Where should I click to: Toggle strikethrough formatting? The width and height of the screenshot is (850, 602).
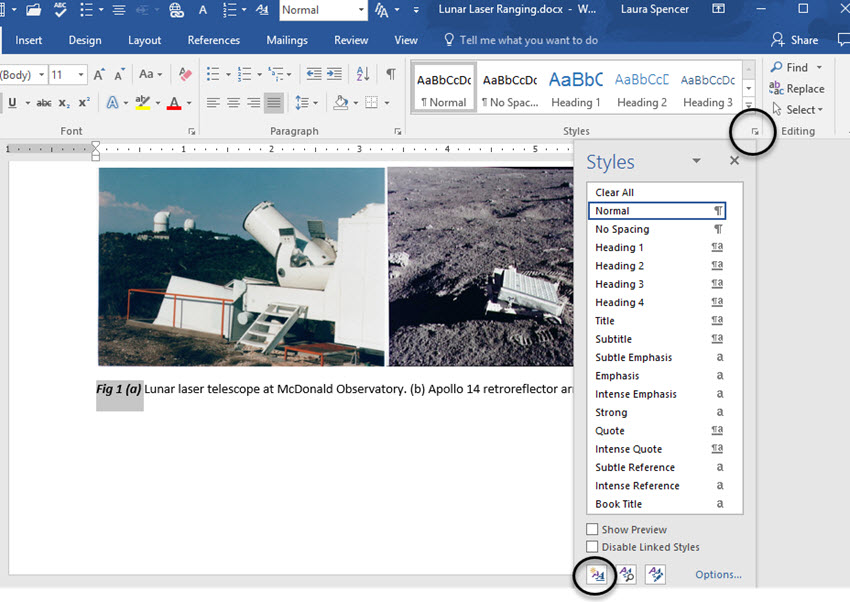pos(43,102)
